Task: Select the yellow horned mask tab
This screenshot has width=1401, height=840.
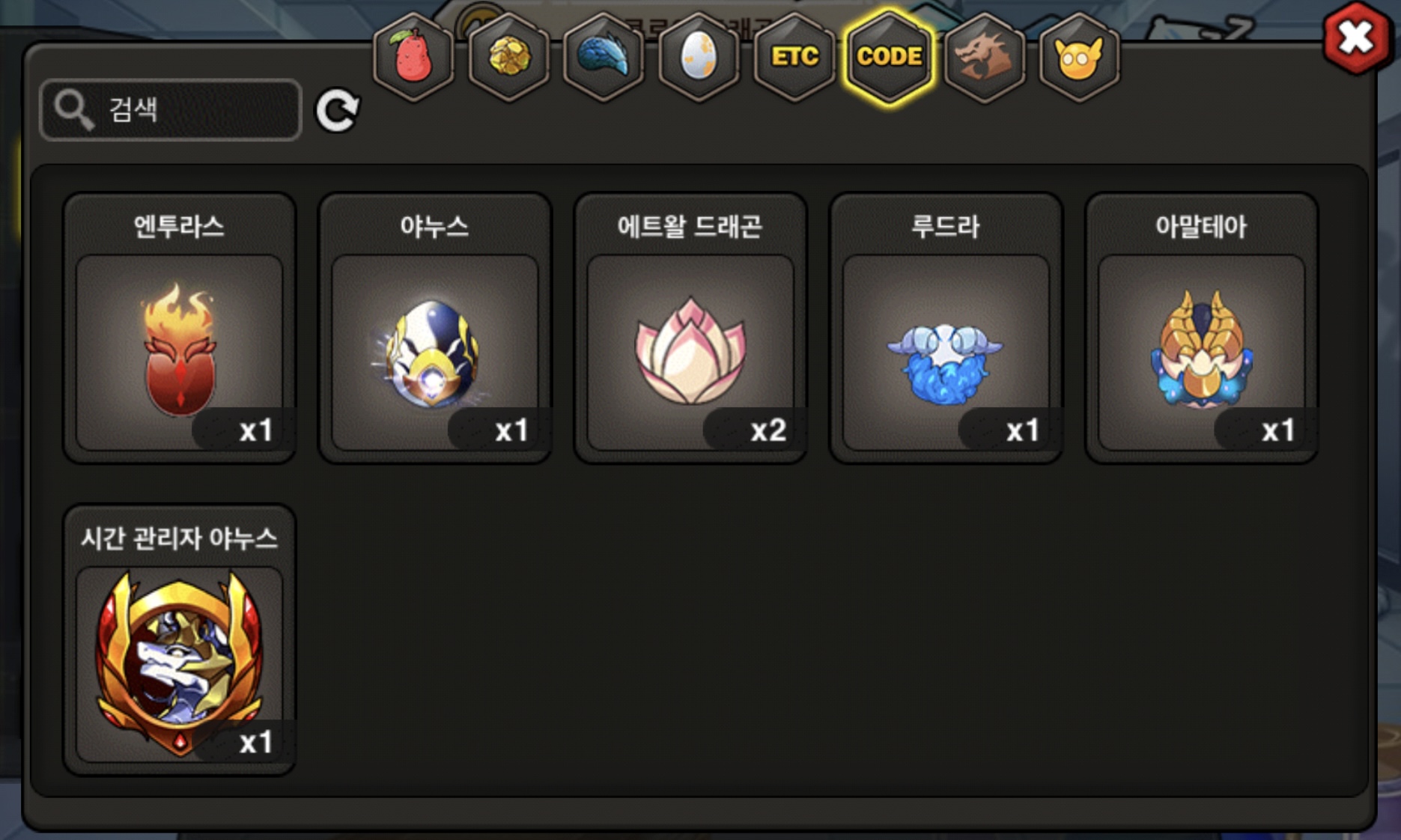Action: point(1079,57)
